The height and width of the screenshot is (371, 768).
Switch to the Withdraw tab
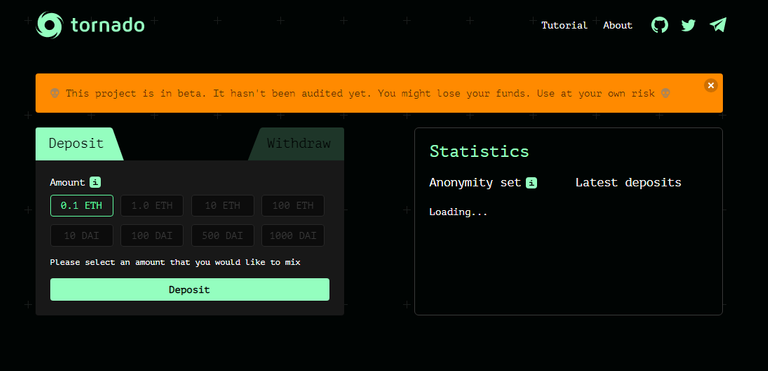click(298, 144)
